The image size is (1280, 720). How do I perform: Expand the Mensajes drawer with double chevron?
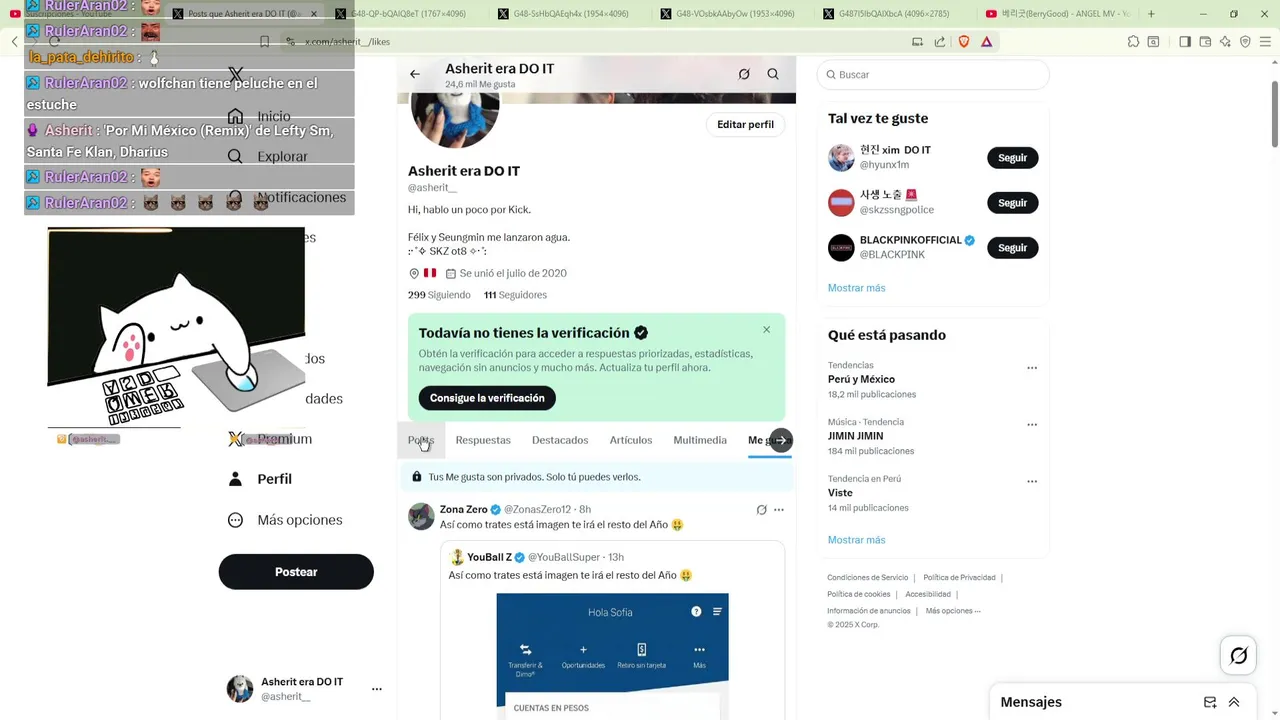pyautogui.click(x=1234, y=702)
